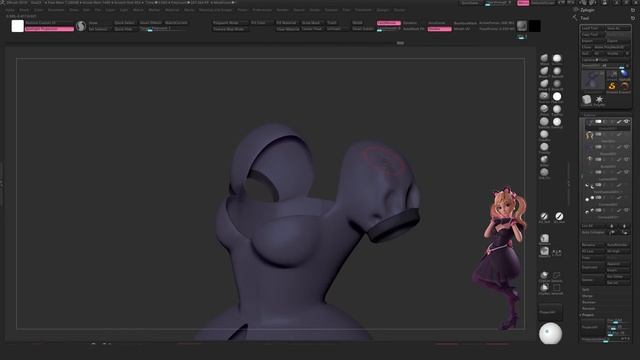Screen dimensions: 640x360
Task: Open the Preferences menu
Action: pos(262,10)
